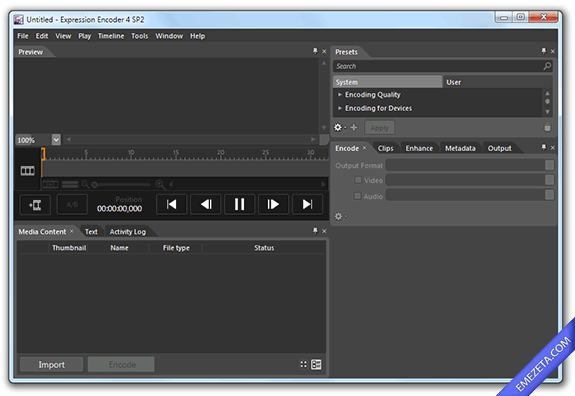The image size is (575, 396).
Task: Select the System presets tab
Action: 388,82
